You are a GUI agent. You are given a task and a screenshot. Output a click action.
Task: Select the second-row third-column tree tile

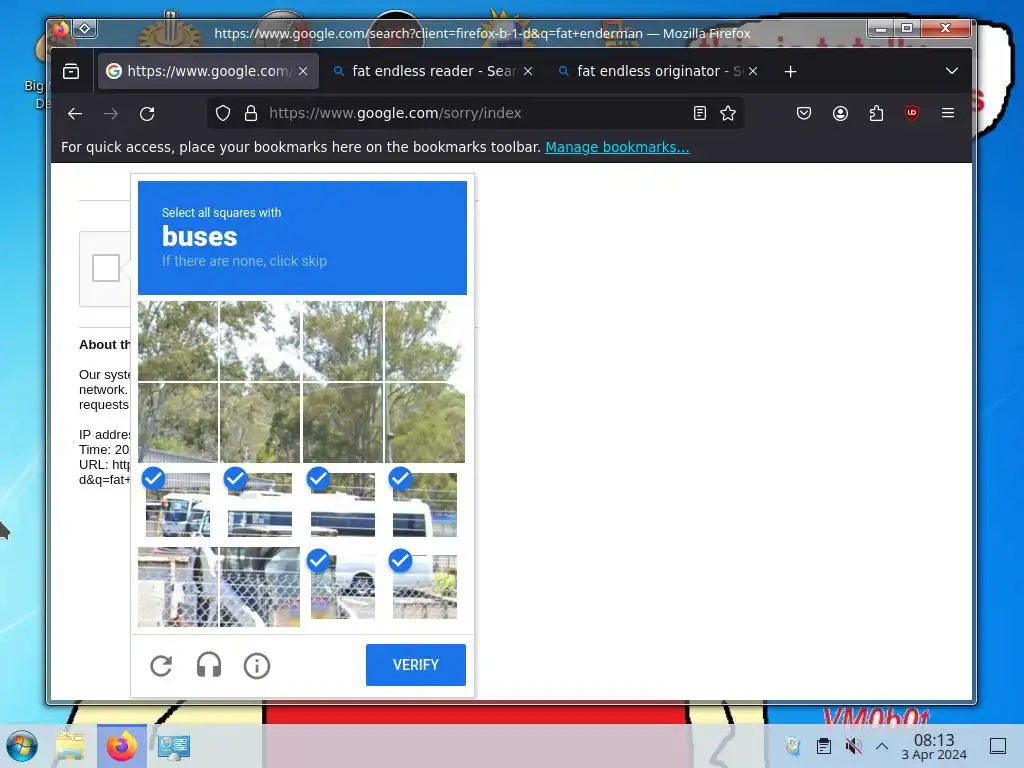coord(342,423)
